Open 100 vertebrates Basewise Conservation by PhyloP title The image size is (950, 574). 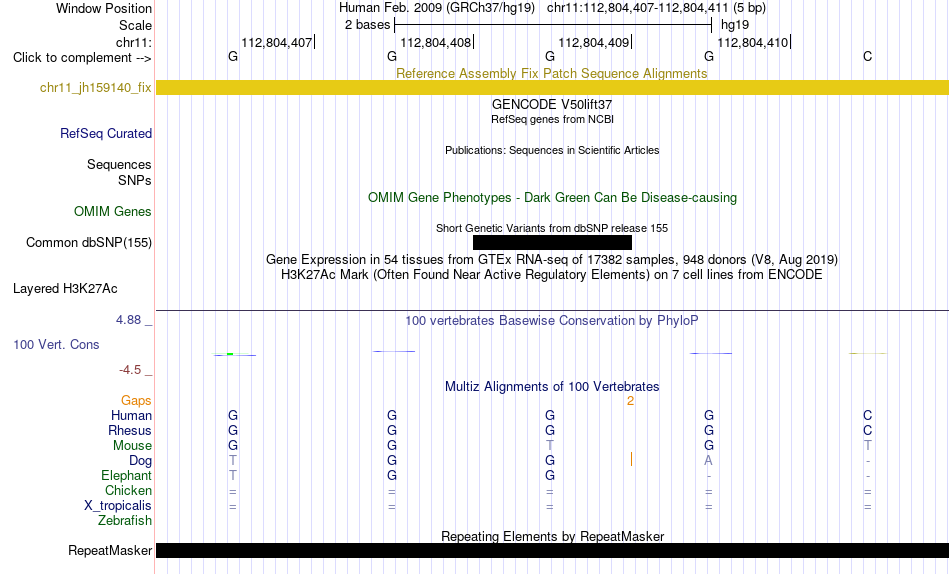click(x=552, y=321)
